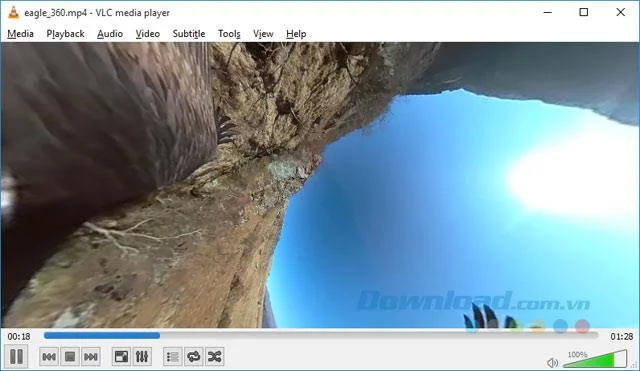Open the Playback menu
This screenshot has width=640, height=371.
pyautogui.click(x=65, y=34)
